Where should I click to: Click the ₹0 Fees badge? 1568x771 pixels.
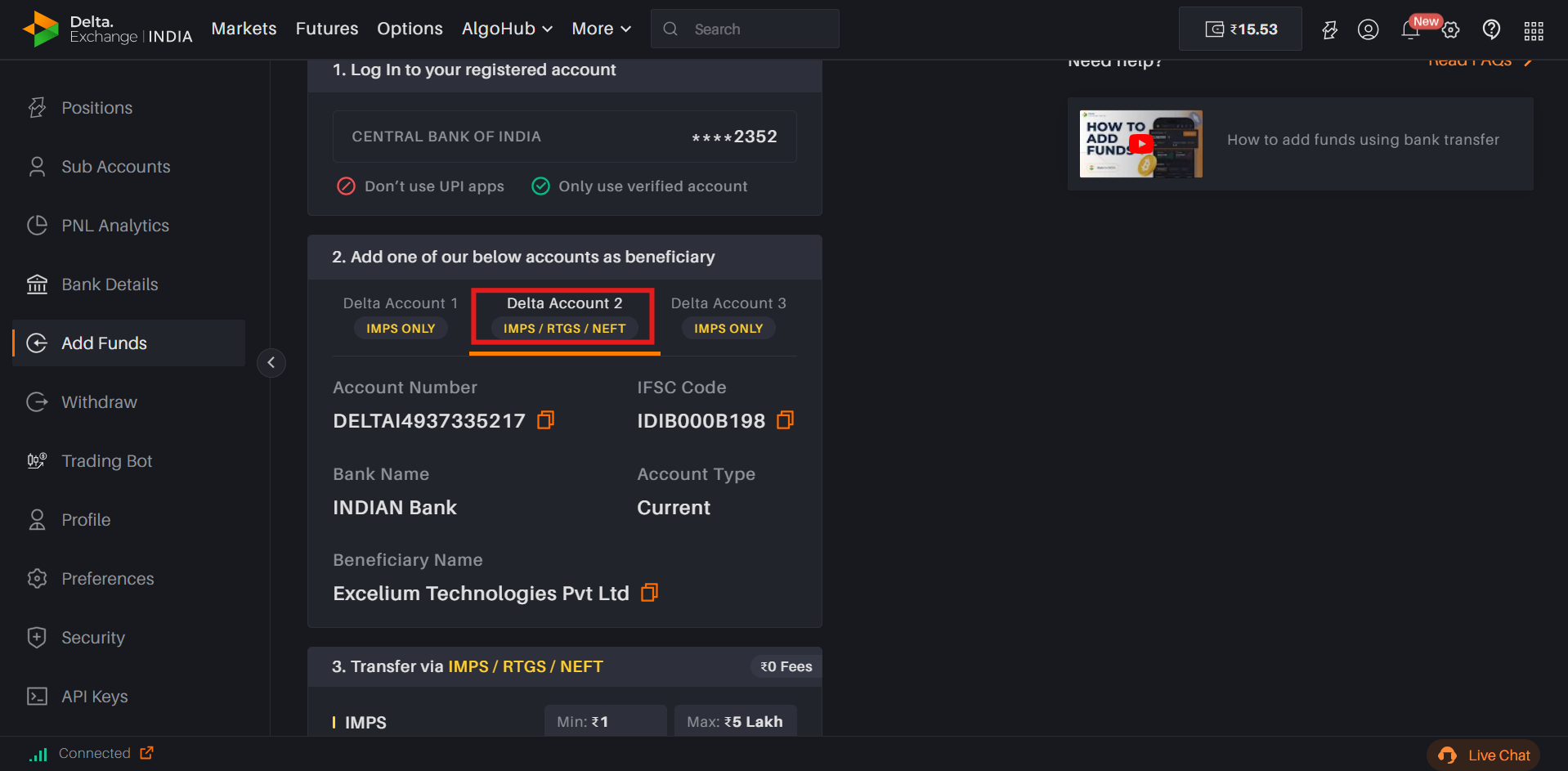point(786,667)
